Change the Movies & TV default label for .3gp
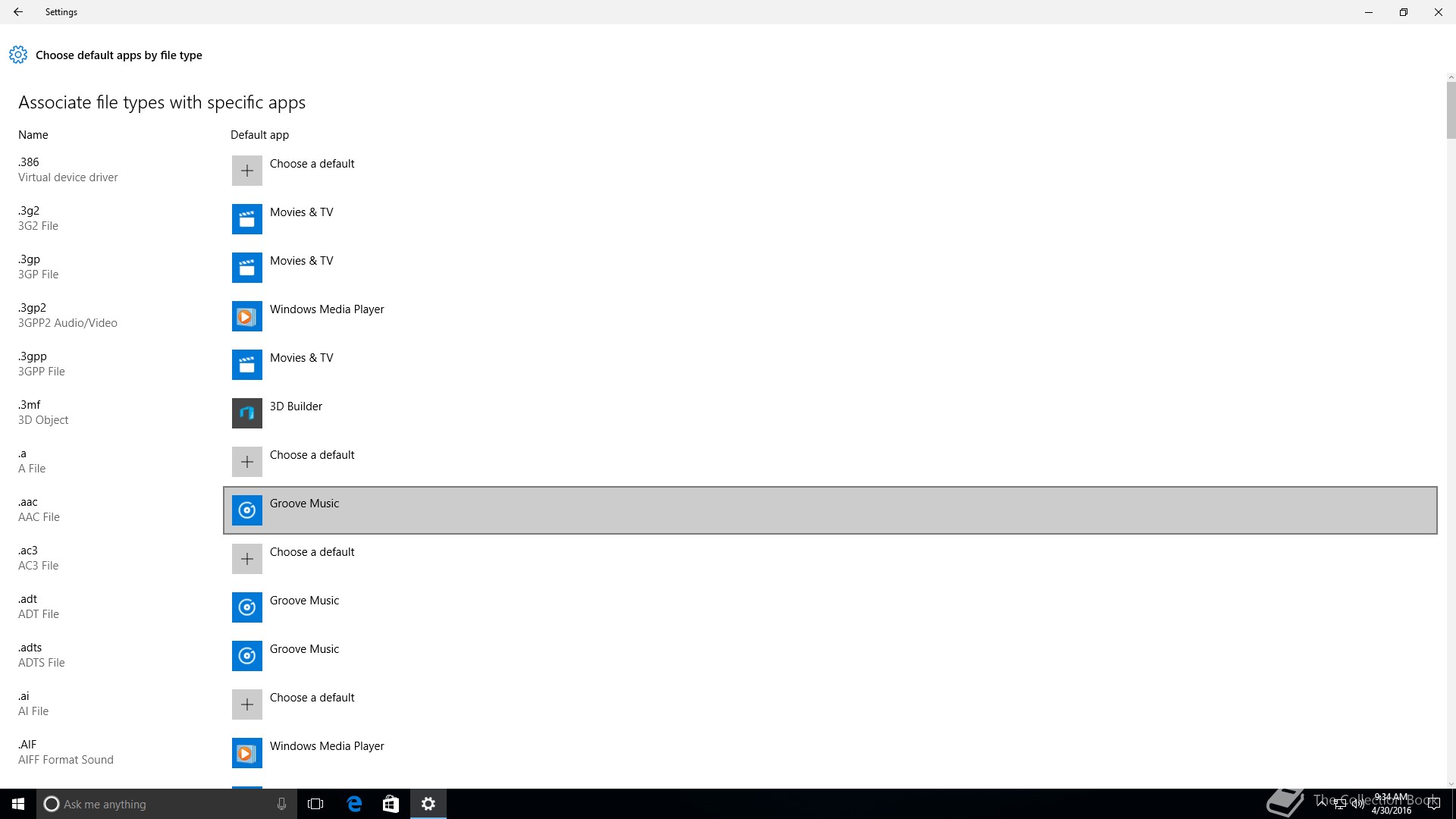The height and width of the screenshot is (819, 1456). pyautogui.click(x=301, y=261)
